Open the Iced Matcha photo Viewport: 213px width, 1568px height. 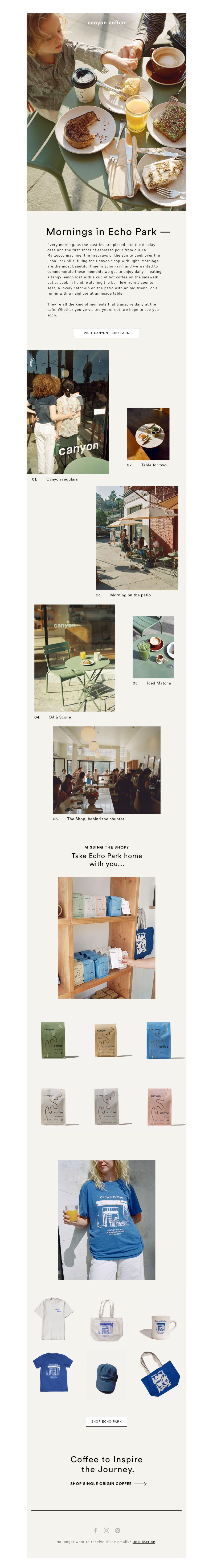(153, 647)
